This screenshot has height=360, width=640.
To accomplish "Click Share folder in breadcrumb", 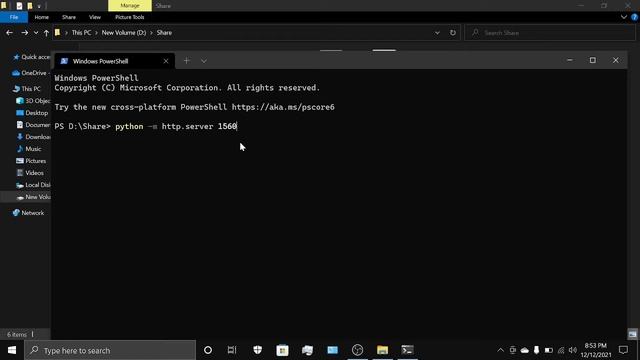I will (164, 33).
